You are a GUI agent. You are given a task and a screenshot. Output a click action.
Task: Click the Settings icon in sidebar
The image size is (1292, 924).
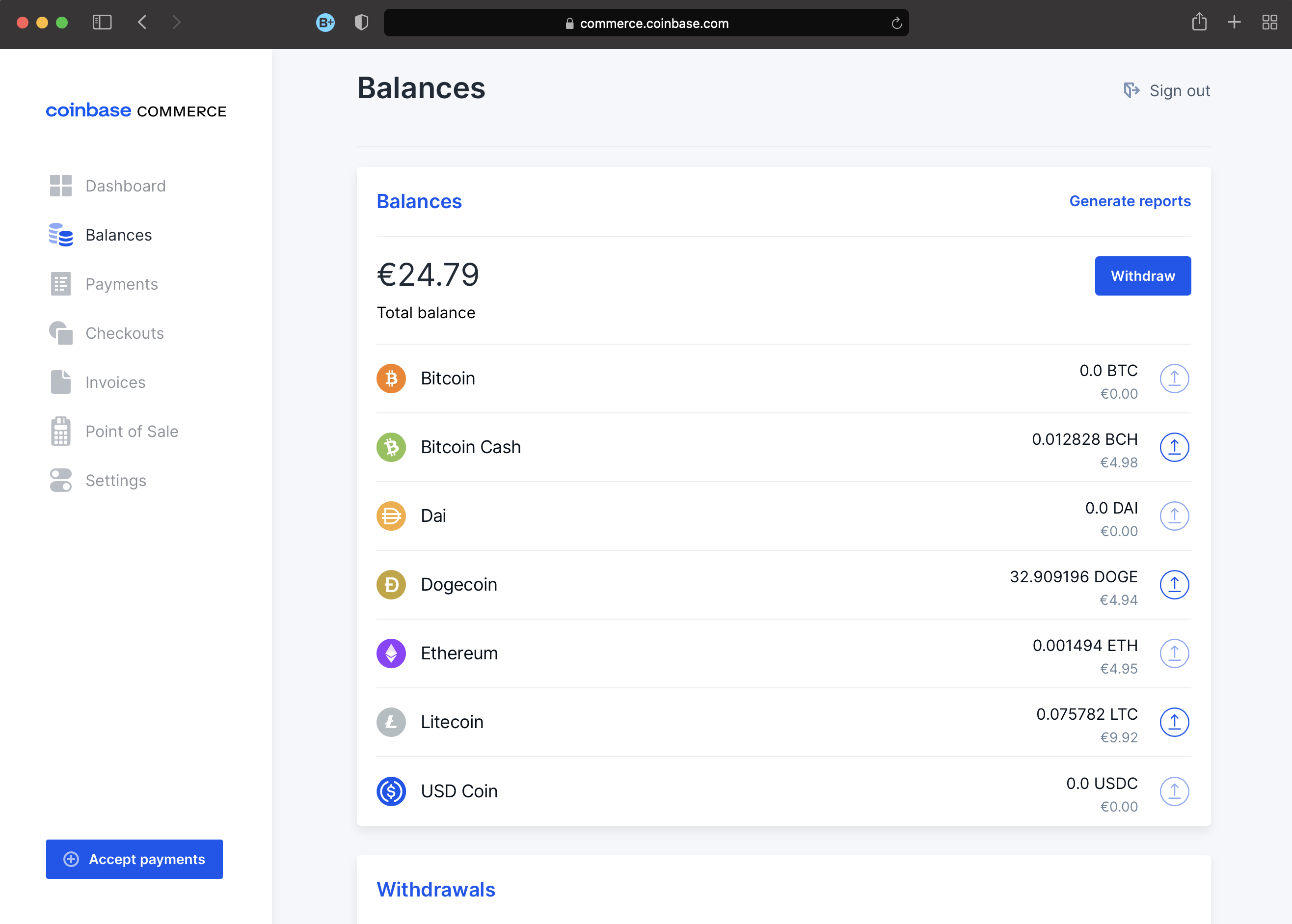tap(60, 480)
